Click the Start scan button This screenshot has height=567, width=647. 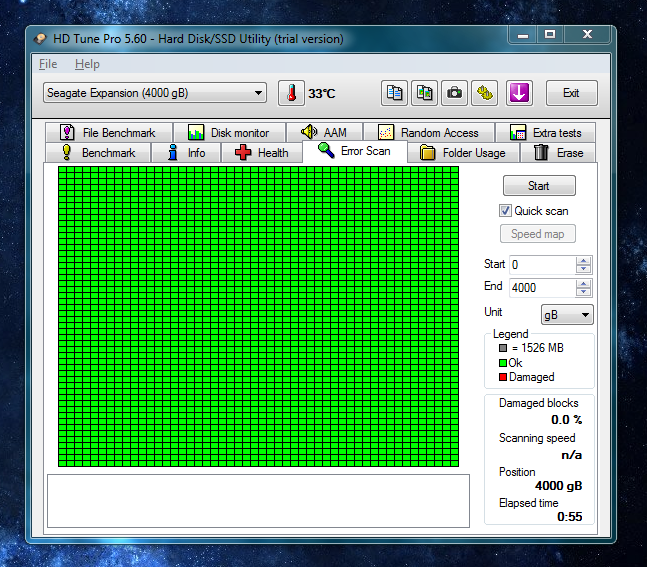tap(539, 186)
